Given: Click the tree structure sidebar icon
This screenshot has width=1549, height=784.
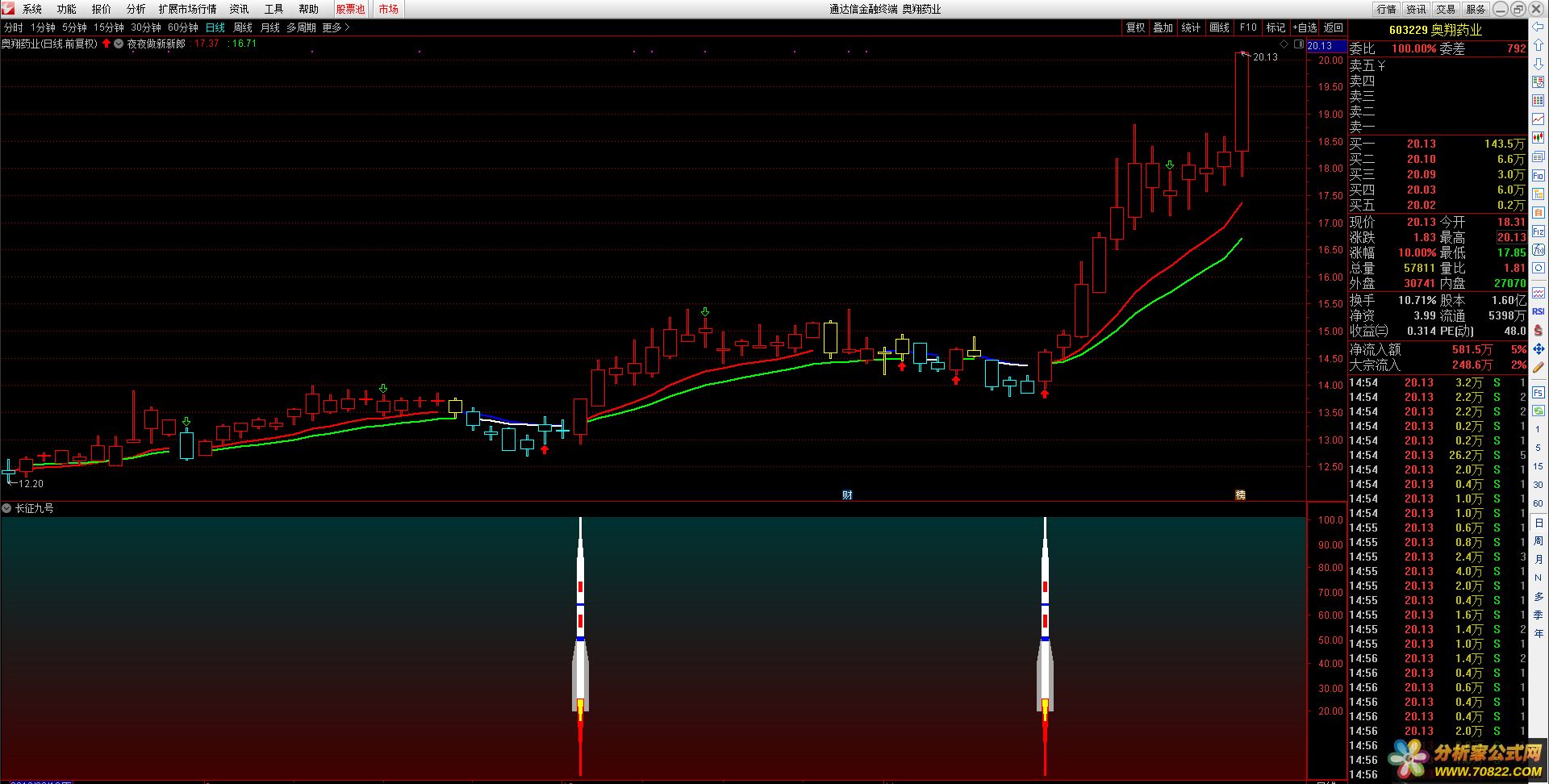Looking at the screenshot, I should [x=1539, y=194].
